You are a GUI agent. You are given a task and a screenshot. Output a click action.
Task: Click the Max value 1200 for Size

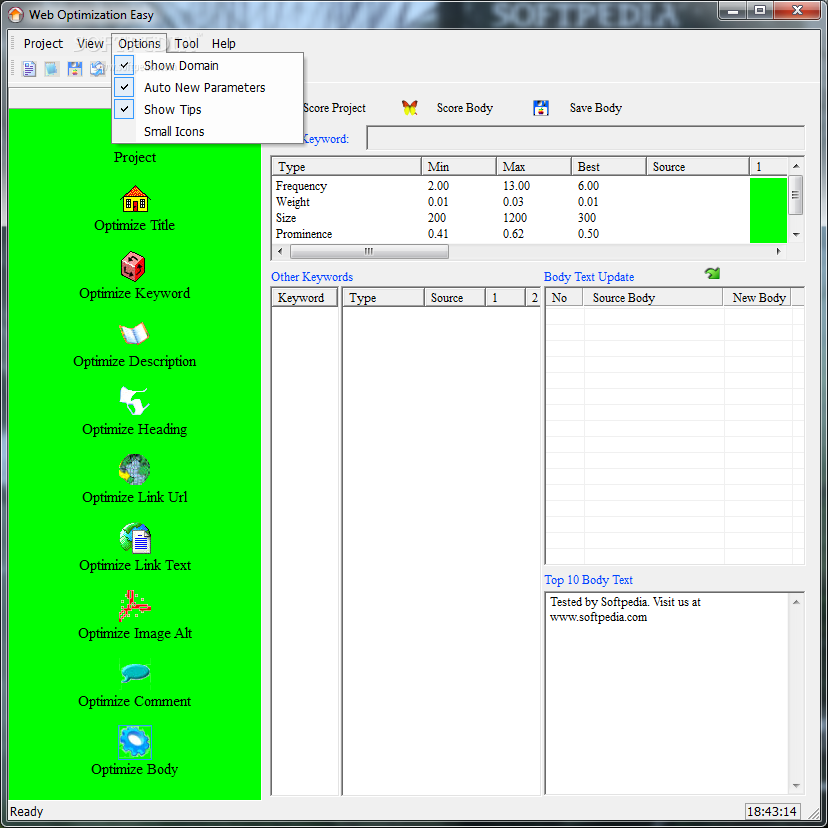click(515, 218)
